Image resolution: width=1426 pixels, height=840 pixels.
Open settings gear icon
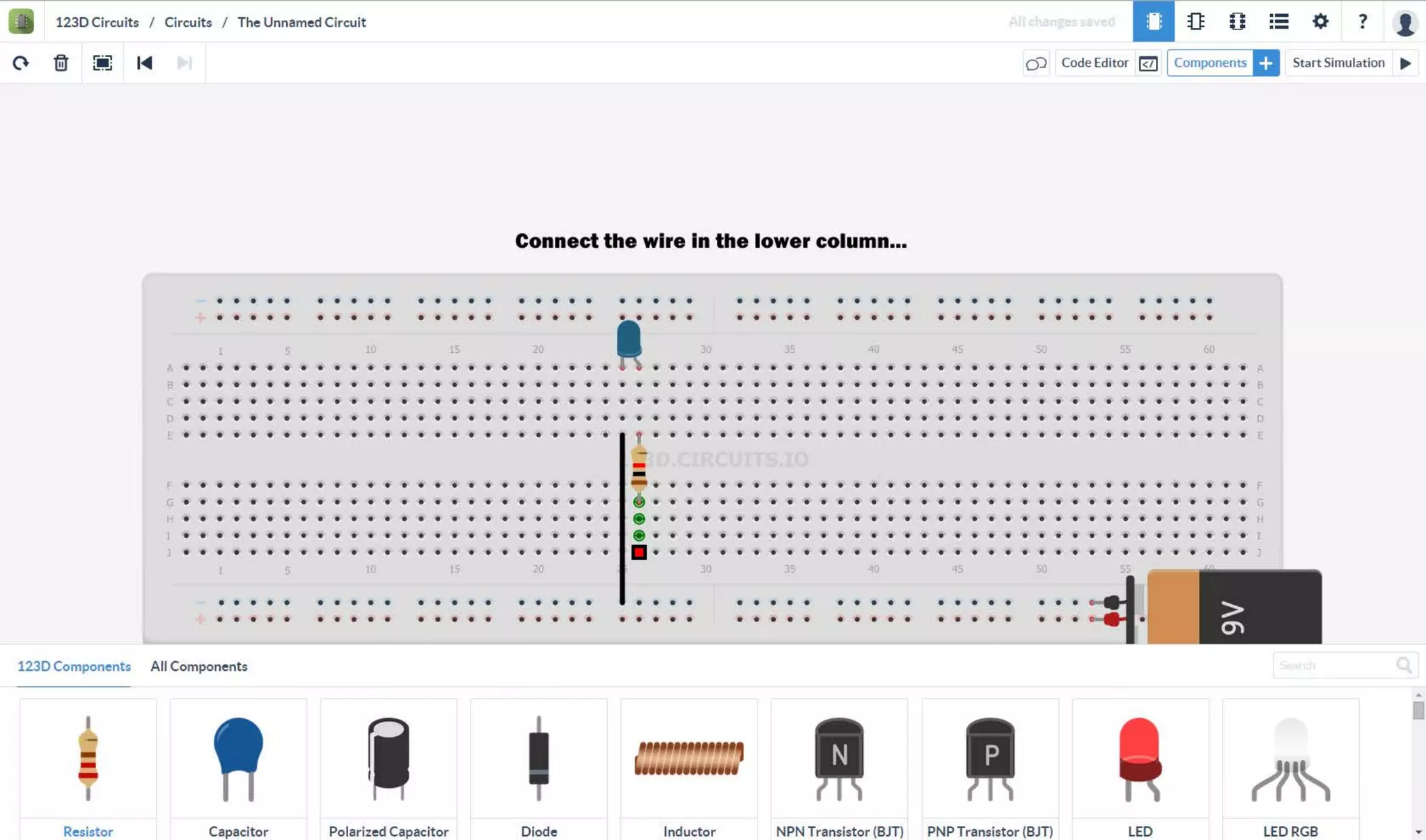point(1320,22)
